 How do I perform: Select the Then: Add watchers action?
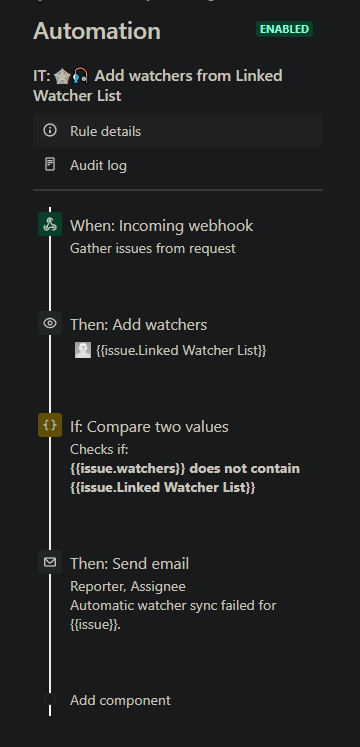(x=139, y=325)
